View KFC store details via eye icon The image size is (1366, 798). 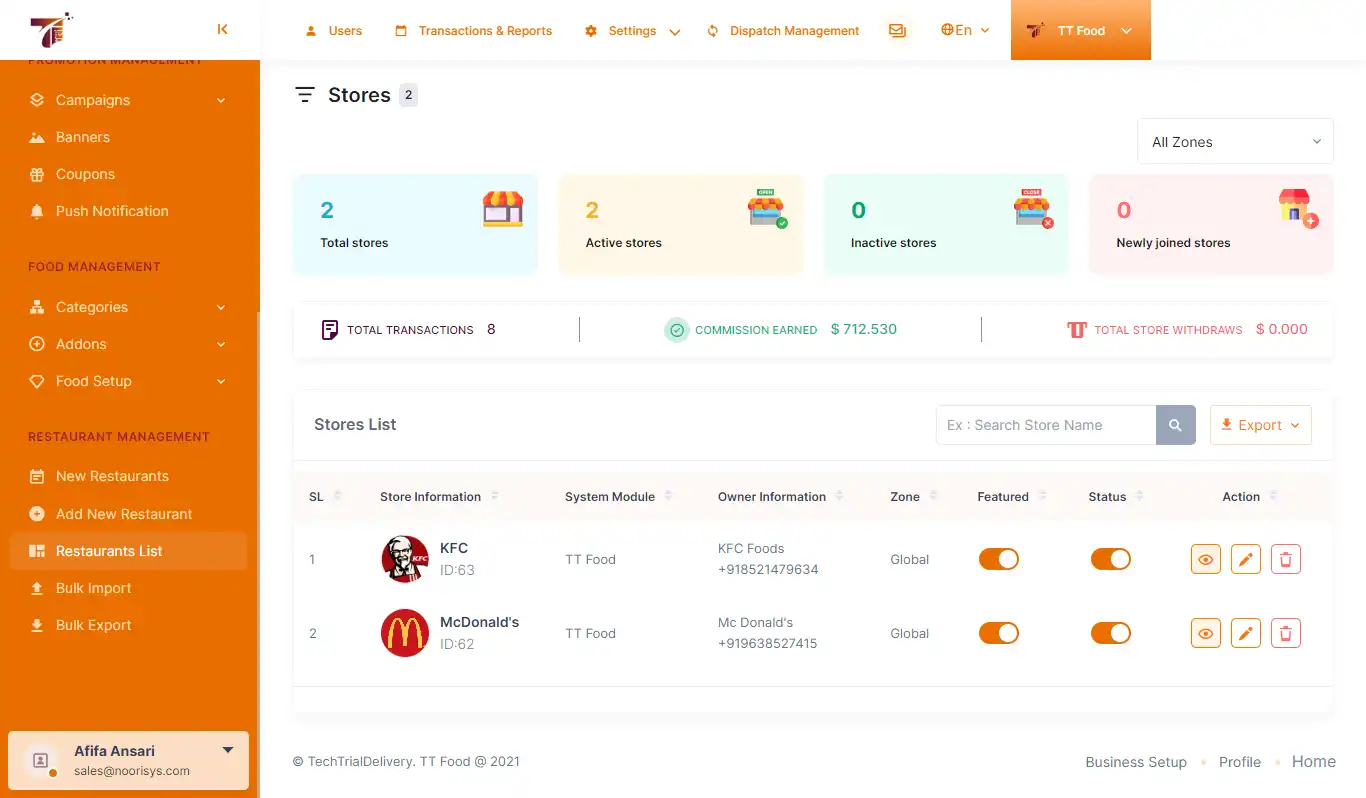(1205, 559)
